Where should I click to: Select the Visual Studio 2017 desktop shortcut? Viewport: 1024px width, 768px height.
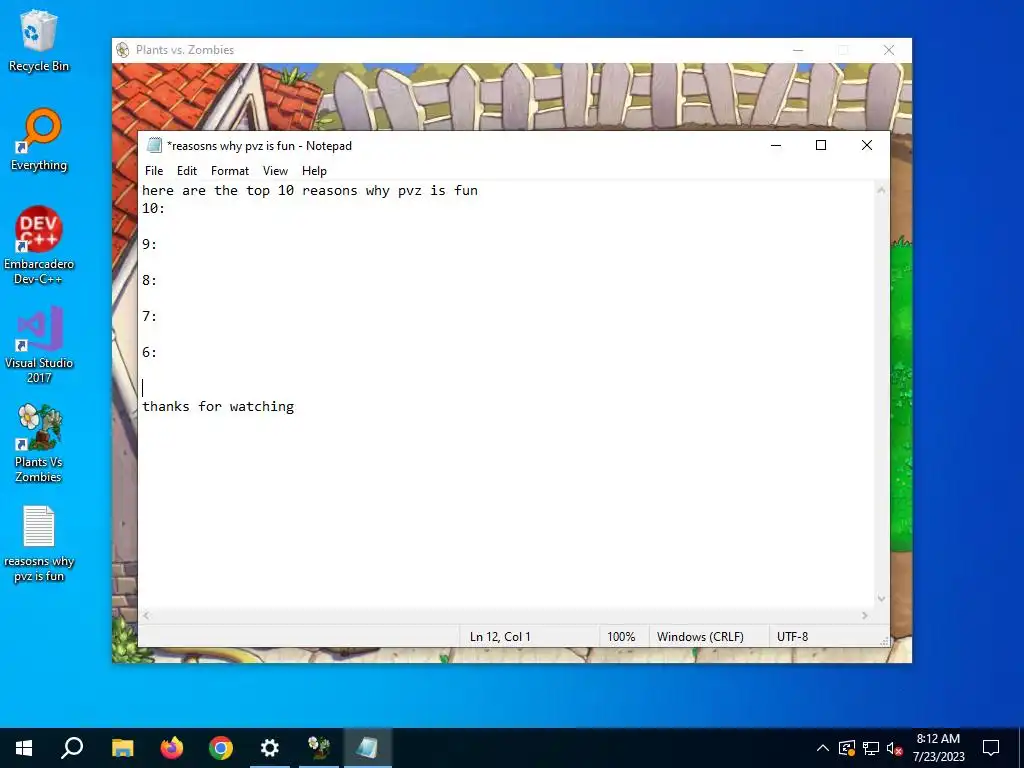(x=39, y=345)
